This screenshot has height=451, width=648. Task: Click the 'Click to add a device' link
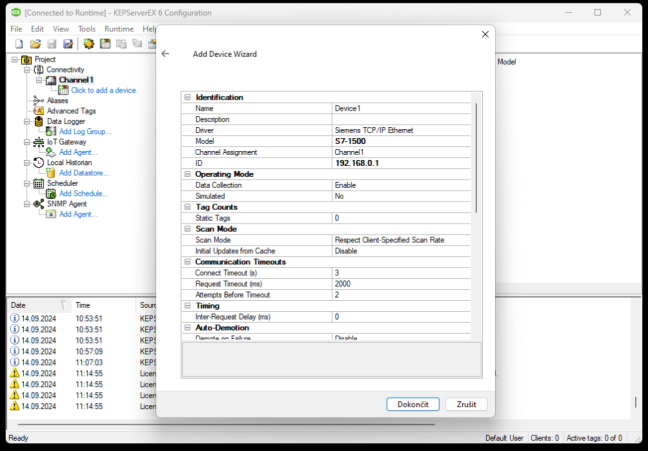tap(105, 90)
